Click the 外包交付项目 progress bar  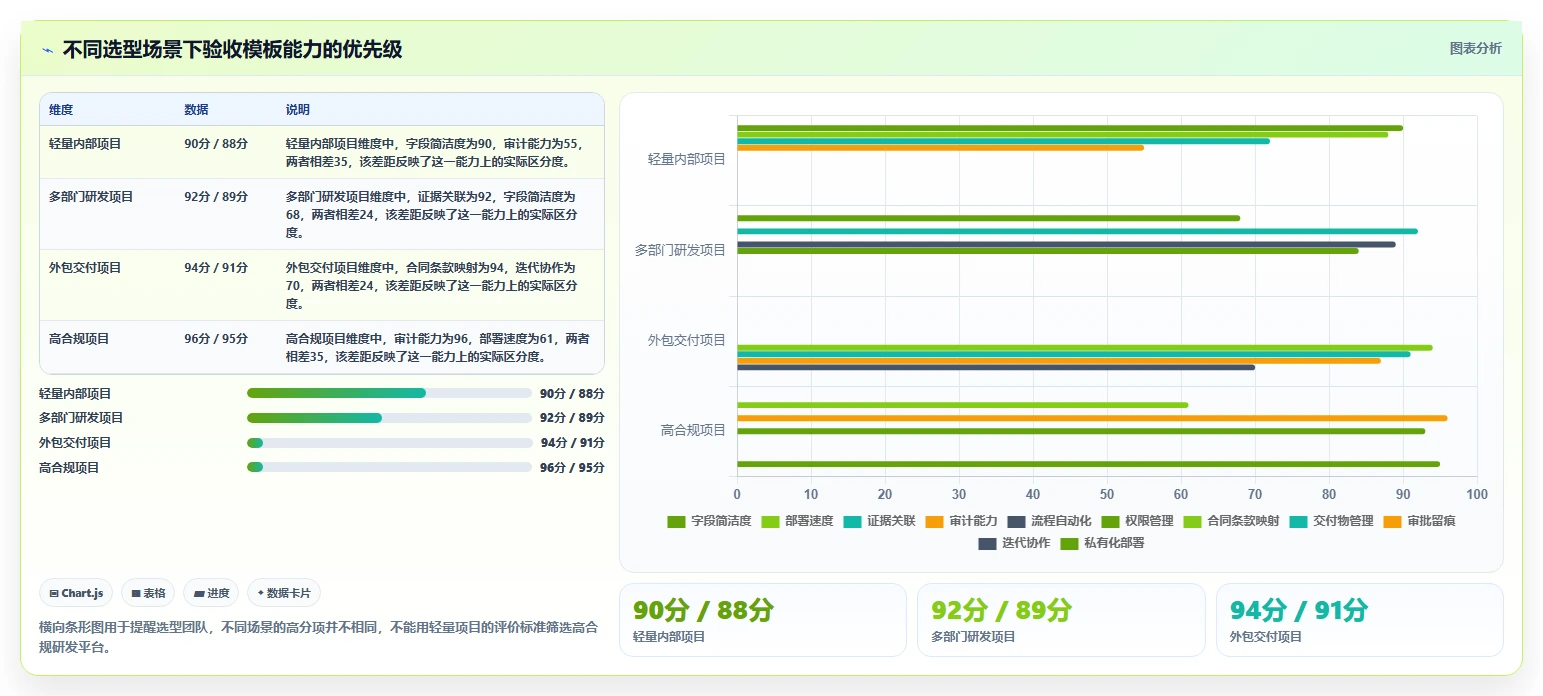[x=389, y=443]
